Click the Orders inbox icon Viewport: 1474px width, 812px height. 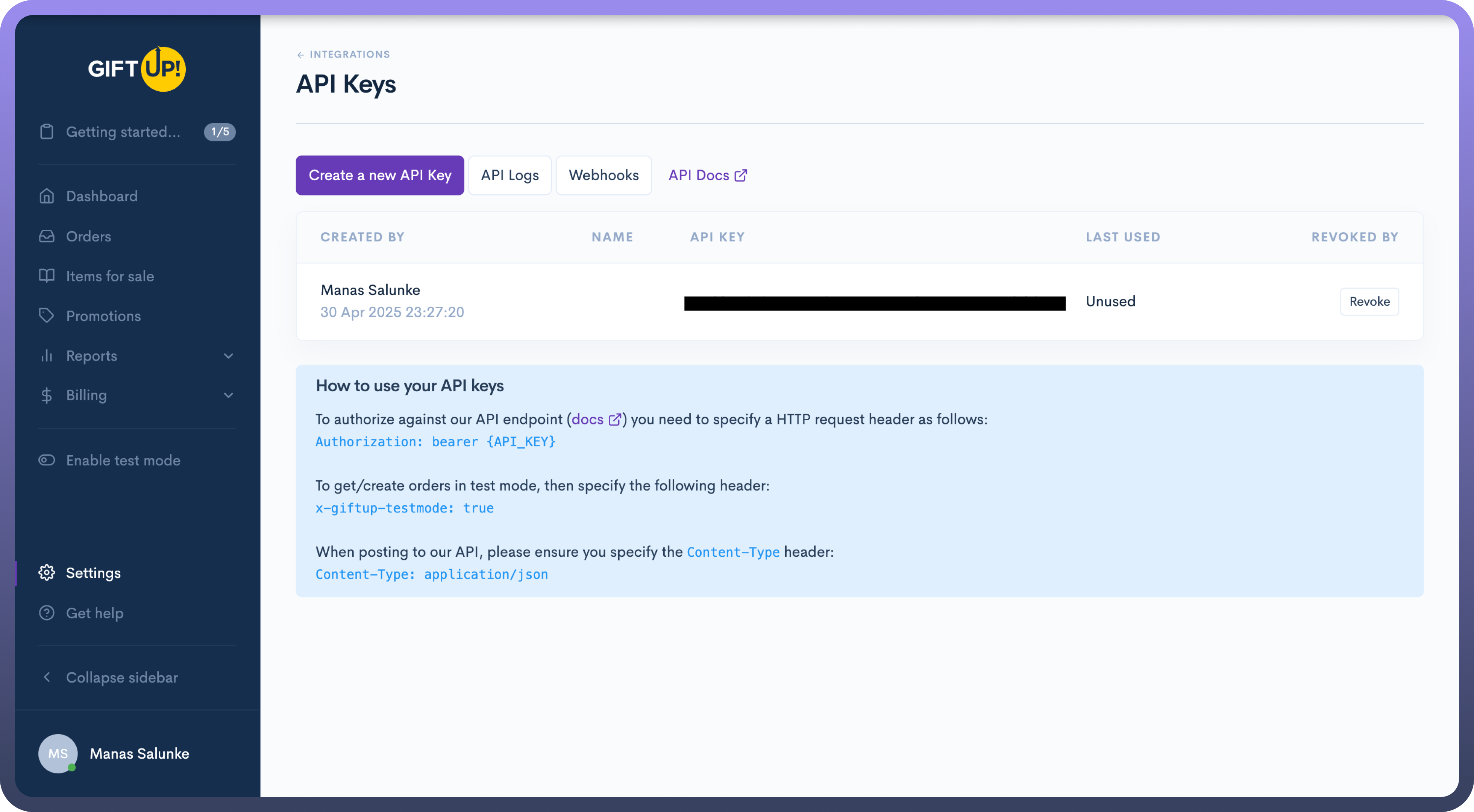(46, 236)
